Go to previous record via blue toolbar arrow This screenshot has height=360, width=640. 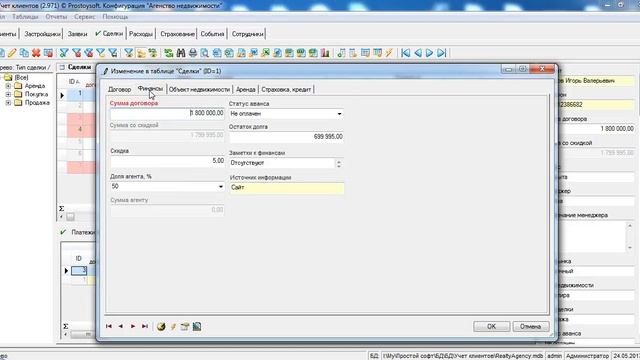click(x=418, y=53)
